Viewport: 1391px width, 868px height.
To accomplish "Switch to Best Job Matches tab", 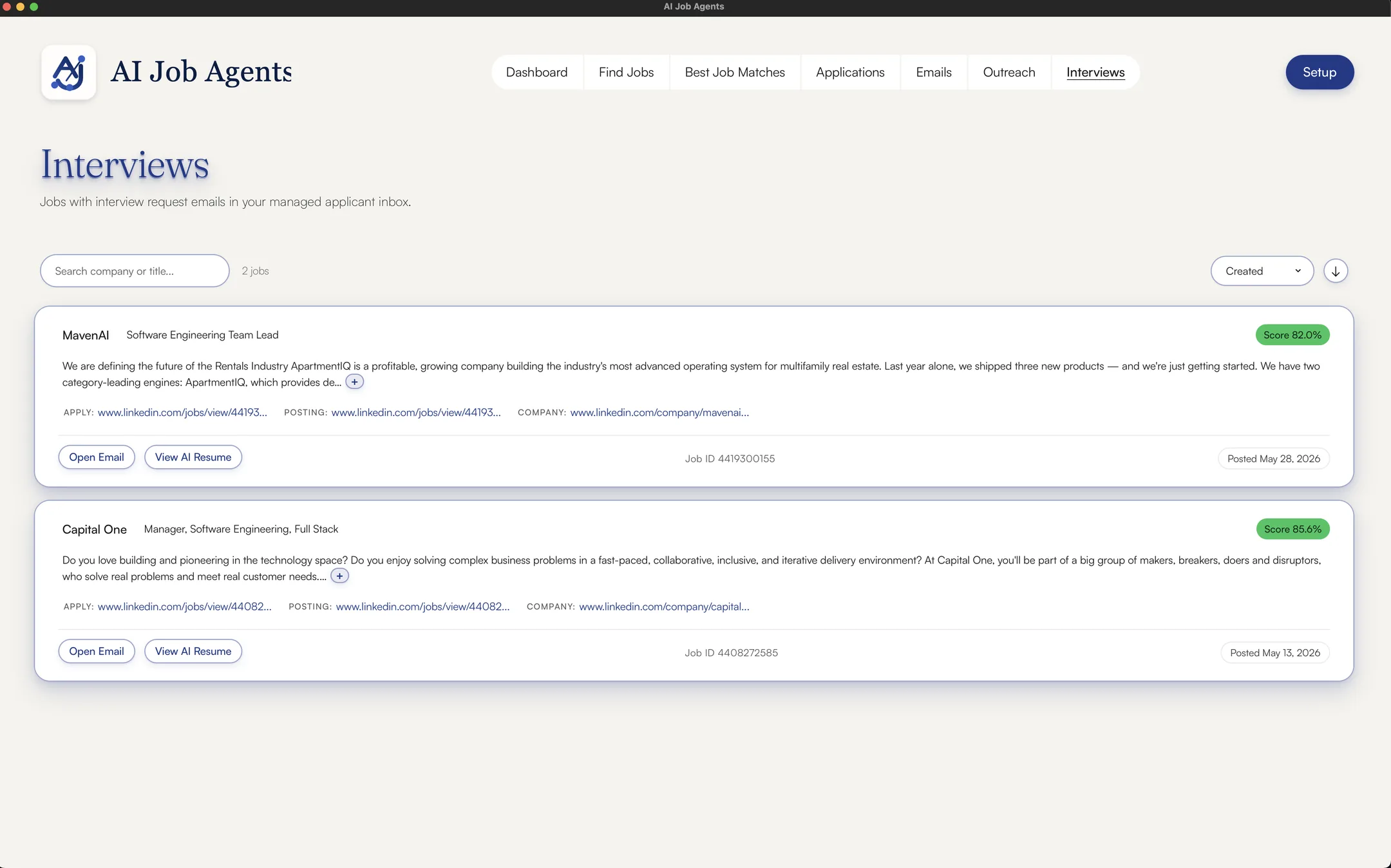I will tap(735, 72).
